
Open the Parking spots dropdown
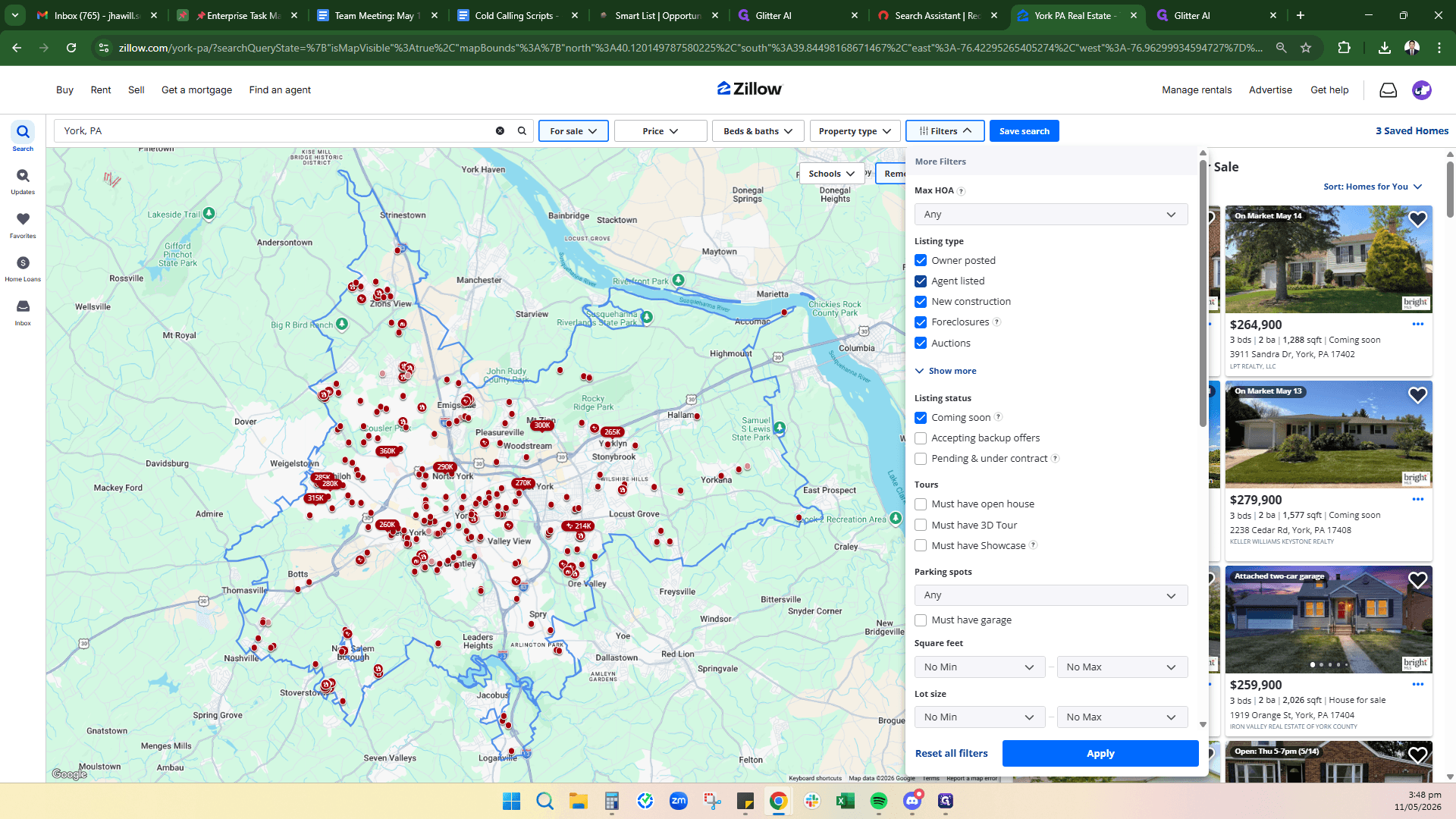[1050, 595]
